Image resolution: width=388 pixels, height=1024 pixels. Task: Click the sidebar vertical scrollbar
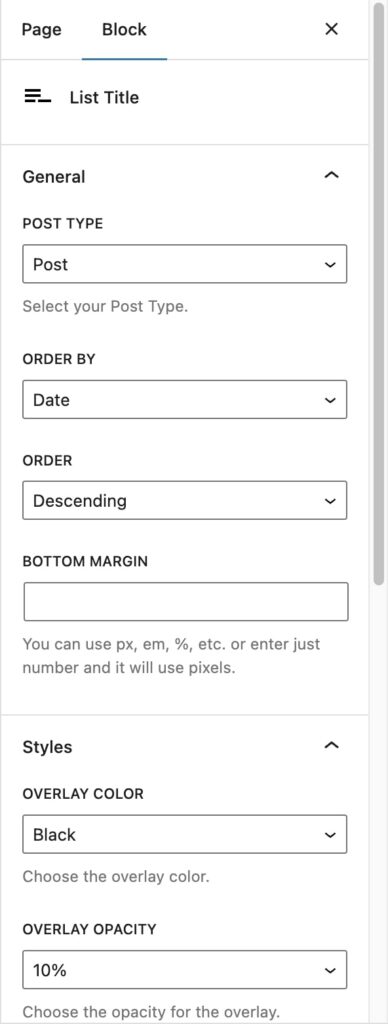click(379, 294)
